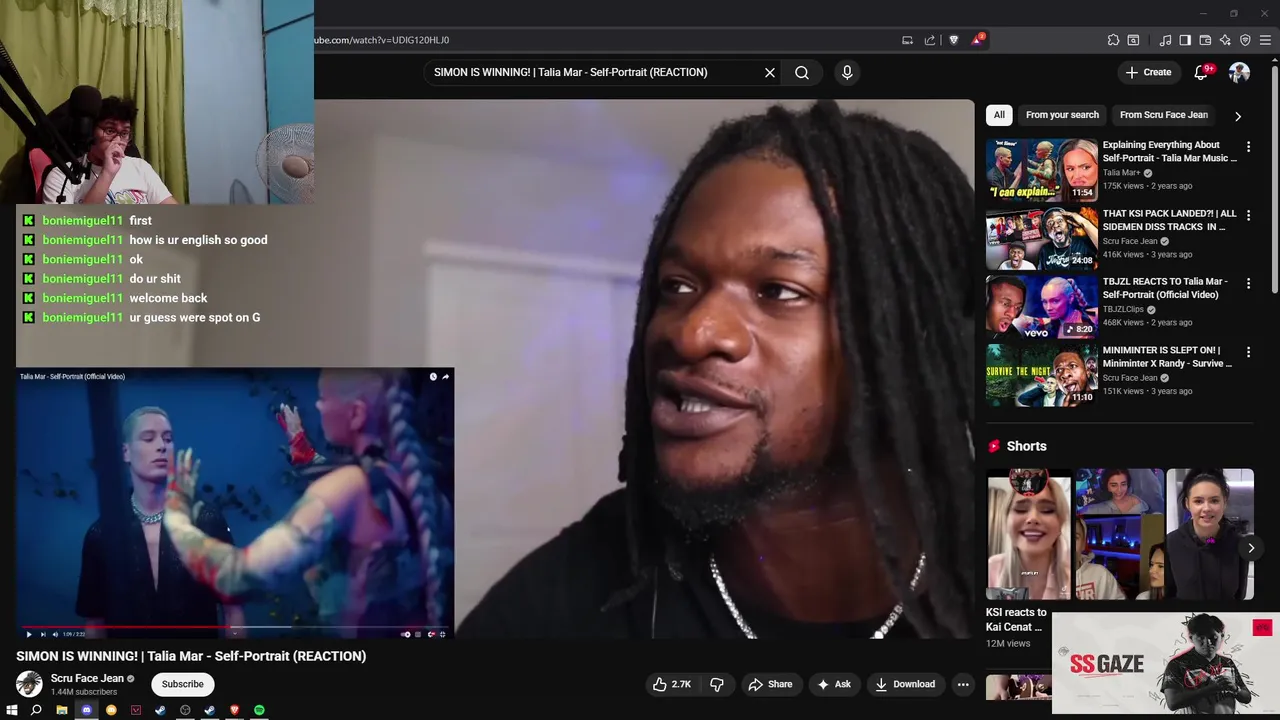Screen dimensions: 1280x720
Task: Subscribe to Scru Face Jean
Action: point(183,684)
